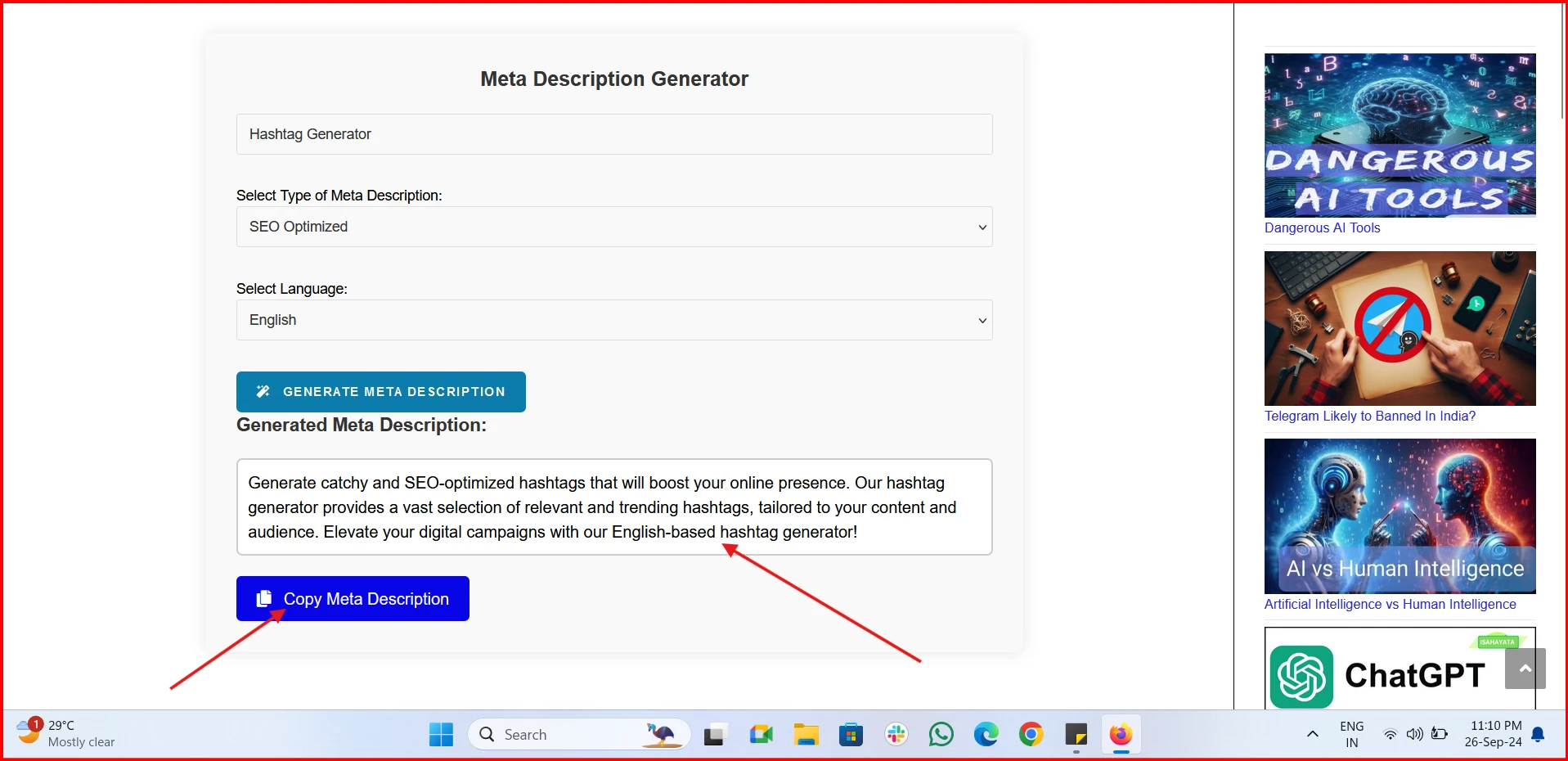
Task: Open the Dangerous AI Tools article link
Action: 1321,228
